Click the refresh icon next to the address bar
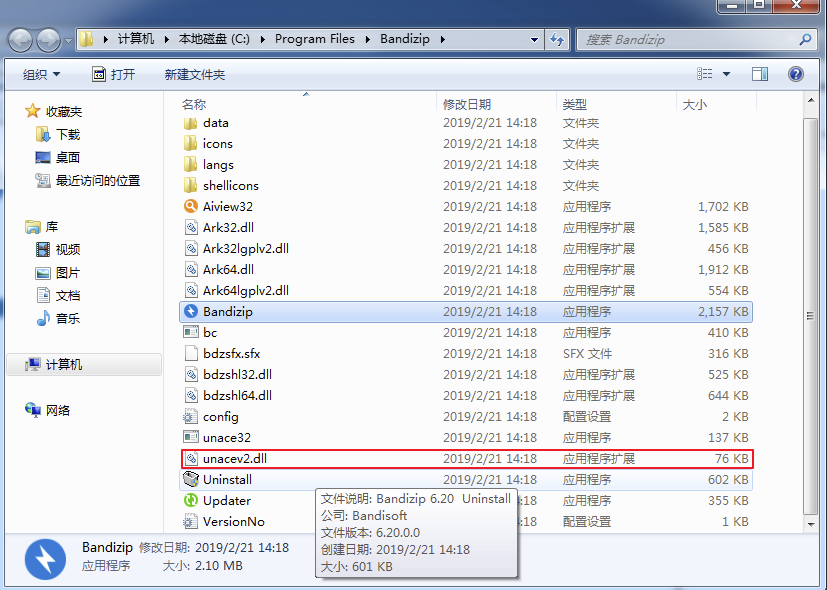 point(557,40)
